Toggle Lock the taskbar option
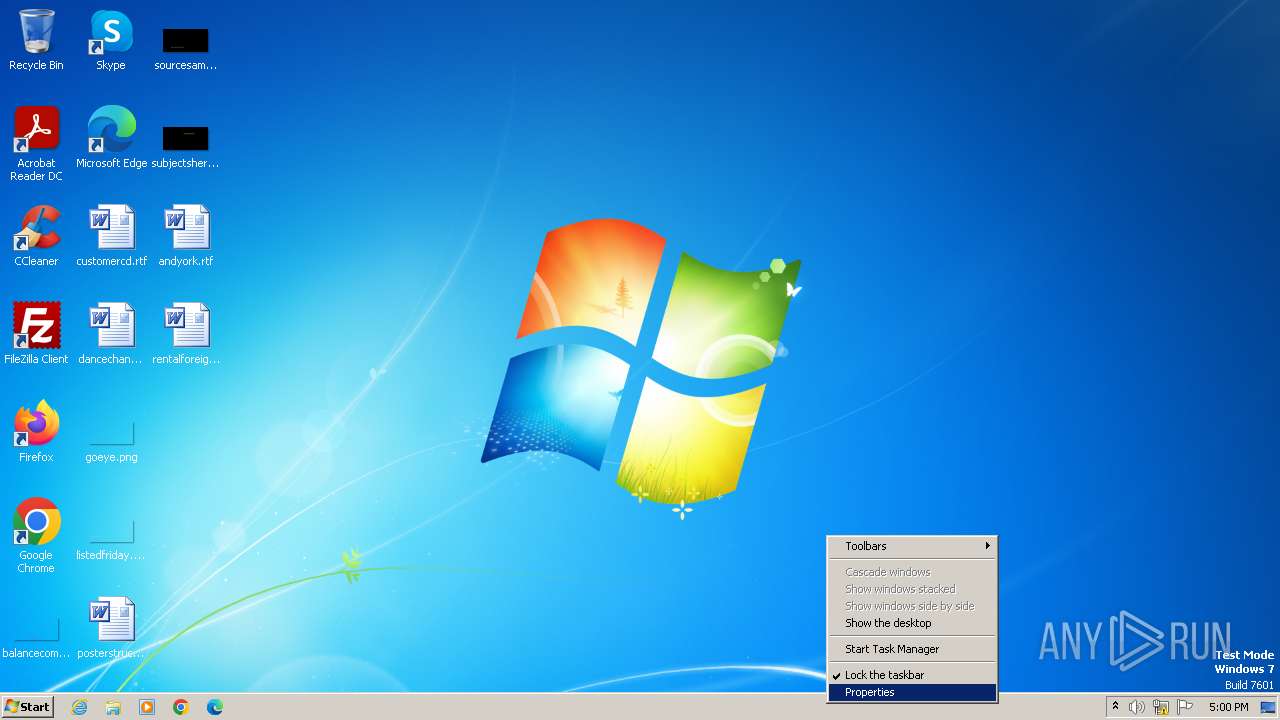 pos(912,675)
